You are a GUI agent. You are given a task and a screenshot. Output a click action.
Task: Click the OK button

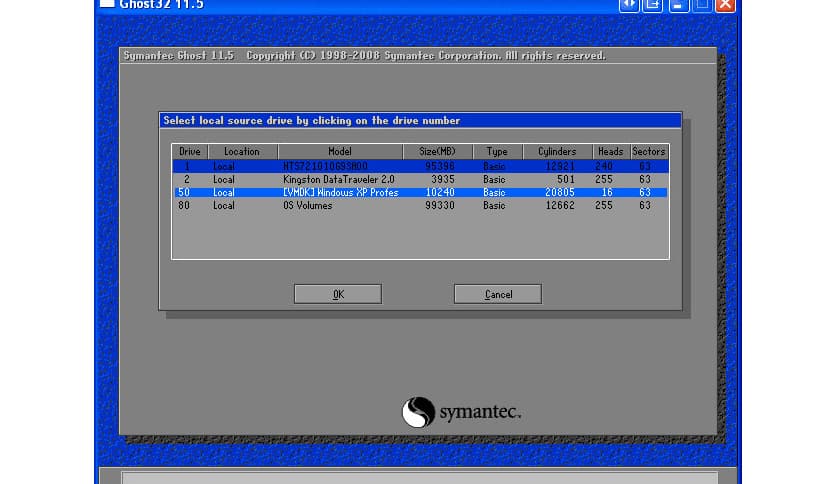pos(338,294)
